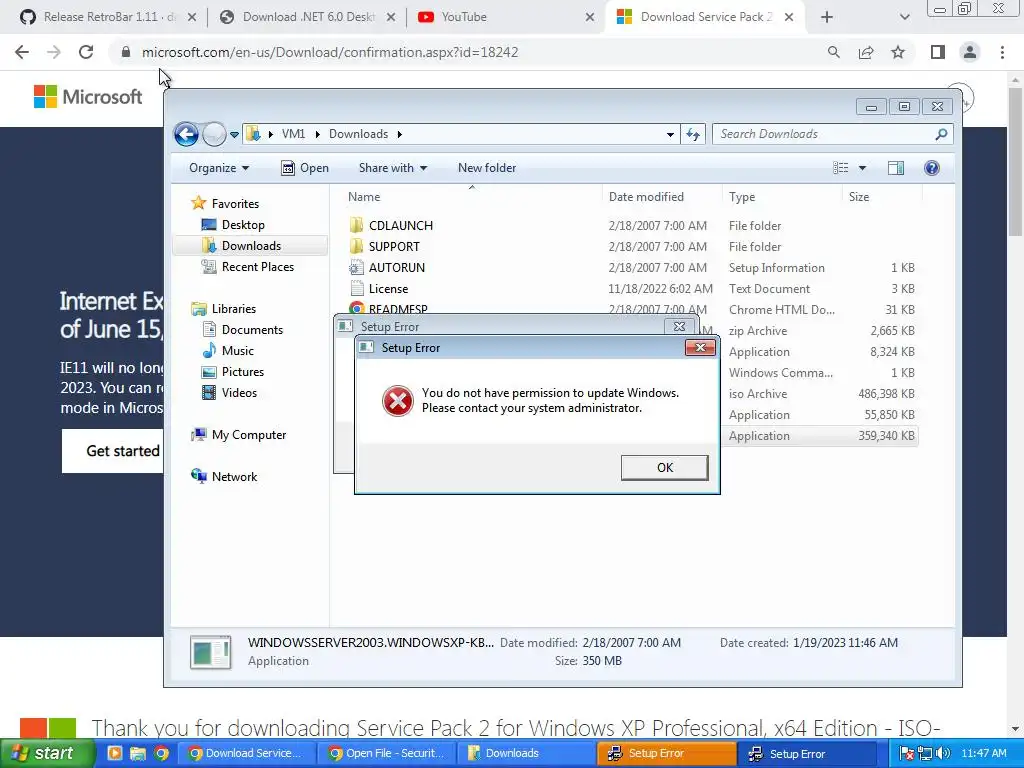
Task: Click Open in the Explorer toolbar
Action: (304, 168)
